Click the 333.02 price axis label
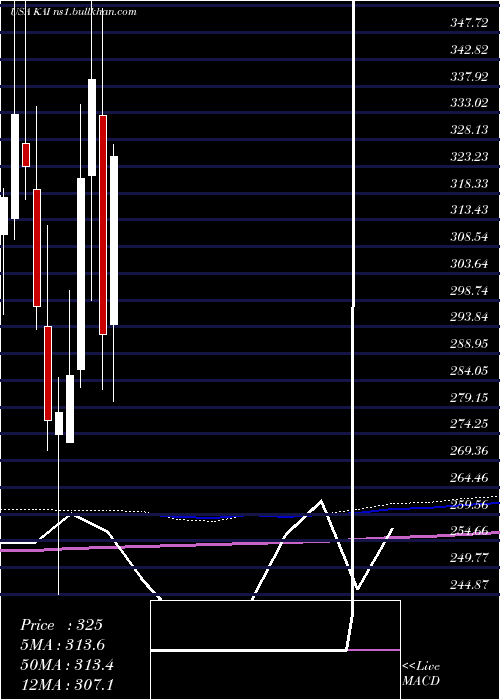The height and width of the screenshot is (700, 500). pyautogui.click(x=469, y=104)
